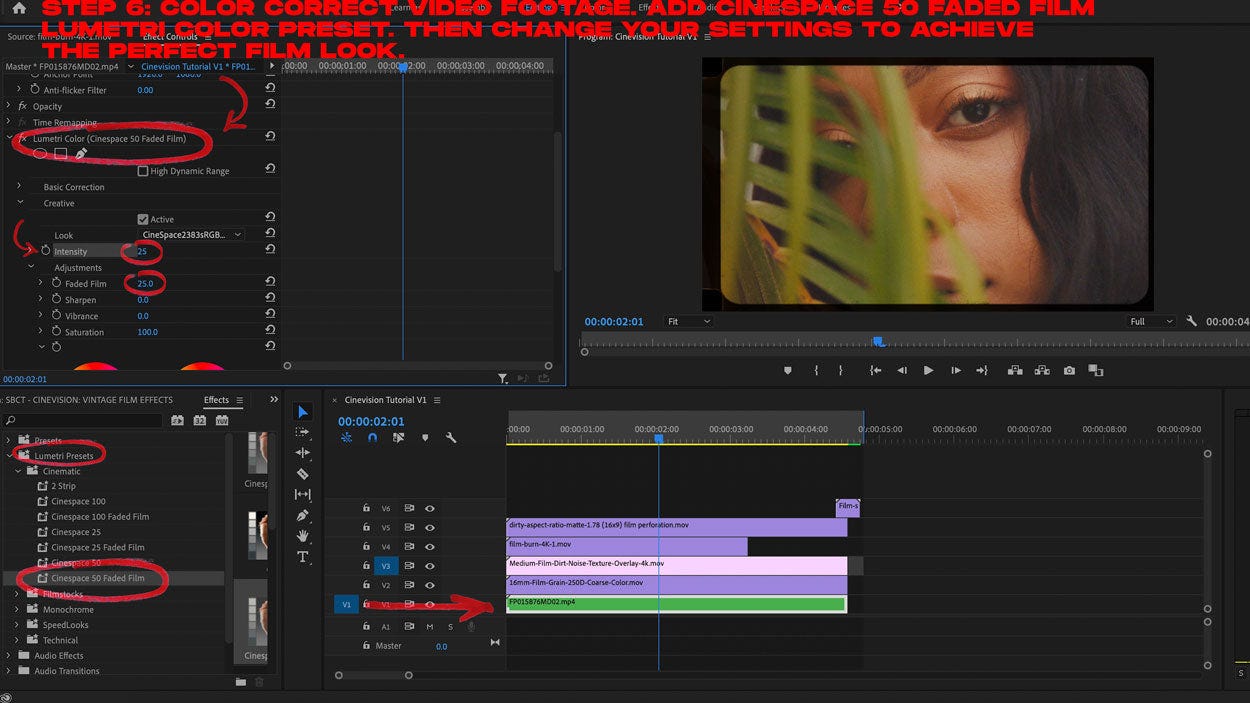This screenshot has width=1250, height=703.
Task: Select 2 Strip preset
Action: tap(63, 486)
